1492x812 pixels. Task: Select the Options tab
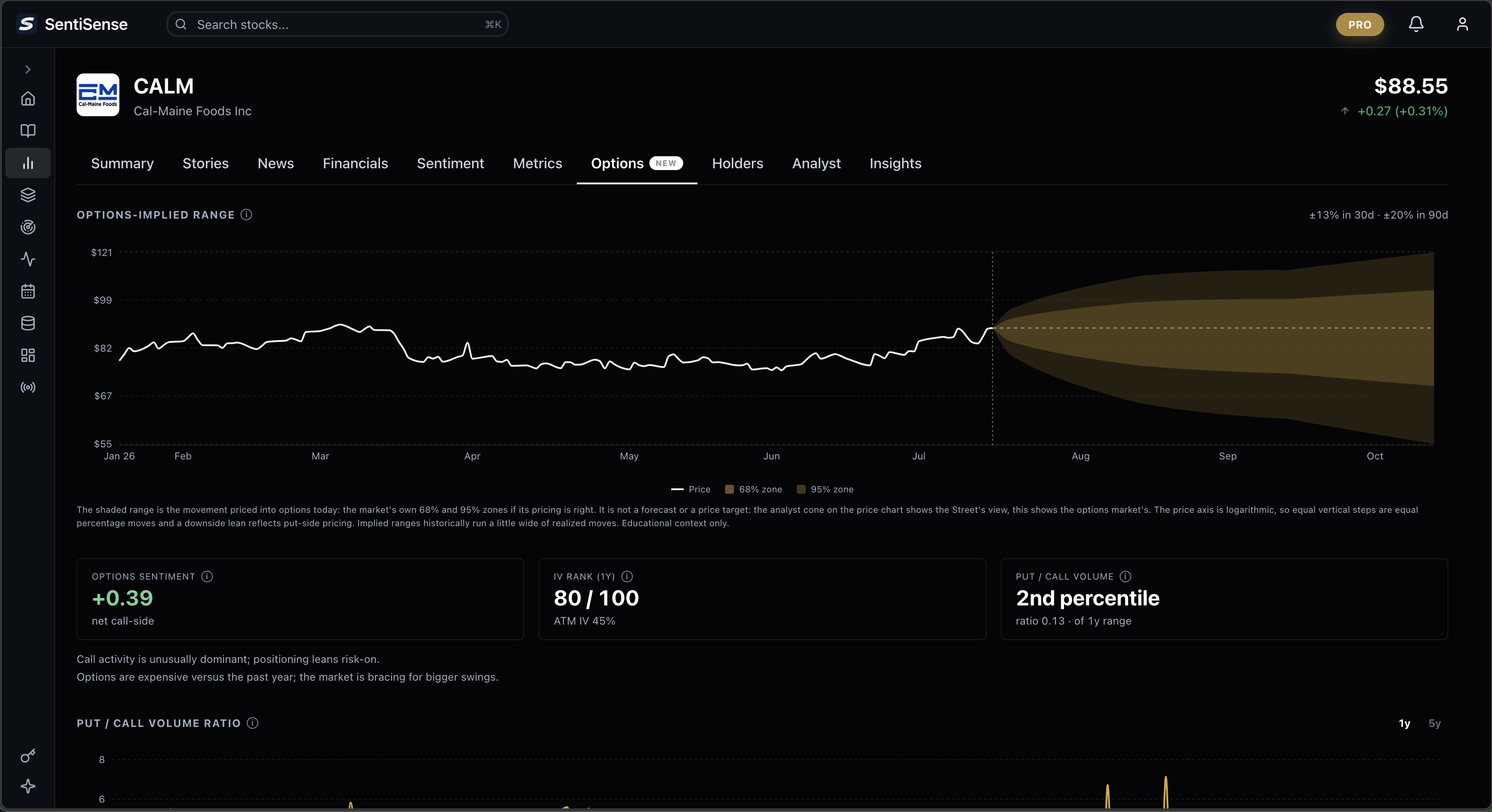point(636,163)
